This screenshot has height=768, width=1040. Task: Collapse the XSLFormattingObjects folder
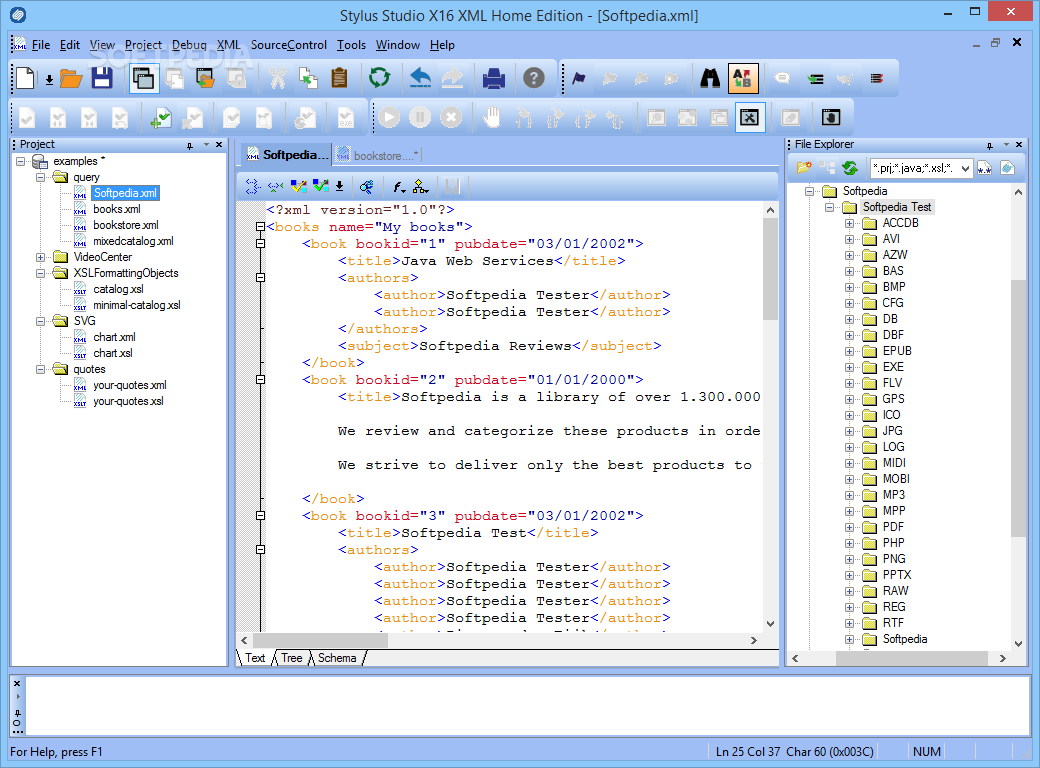tap(40, 273)
